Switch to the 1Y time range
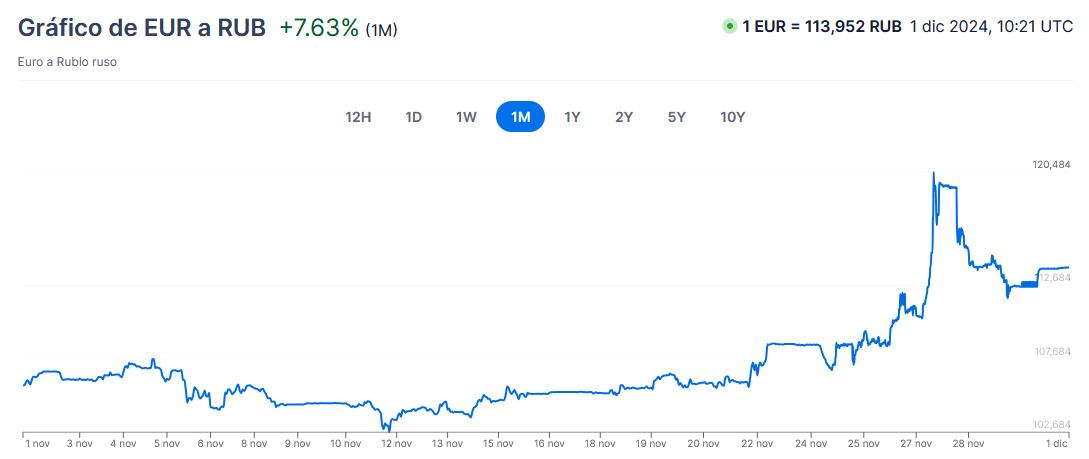 572,117
